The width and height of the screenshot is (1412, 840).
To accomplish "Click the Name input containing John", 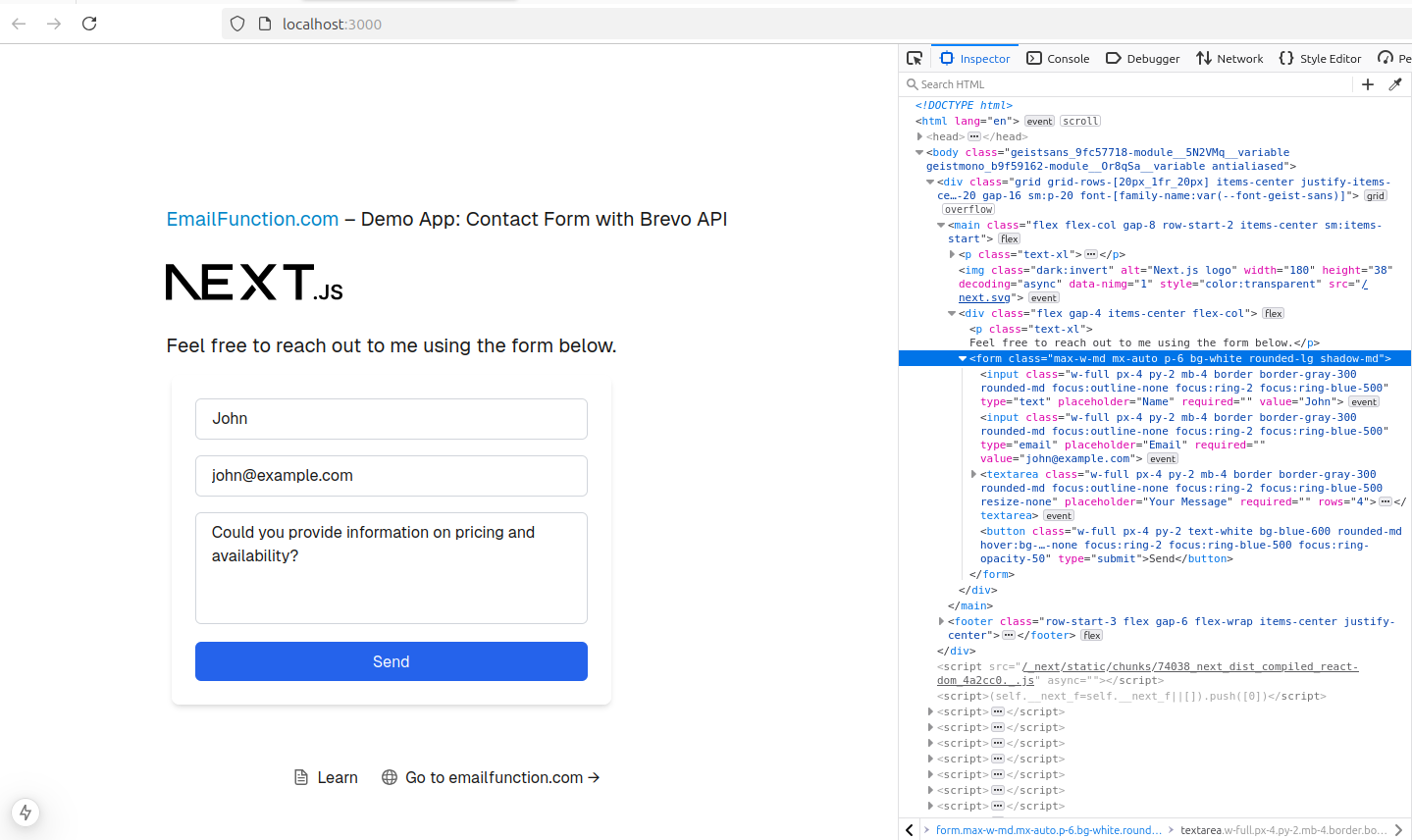I will [x=392, y=419].
